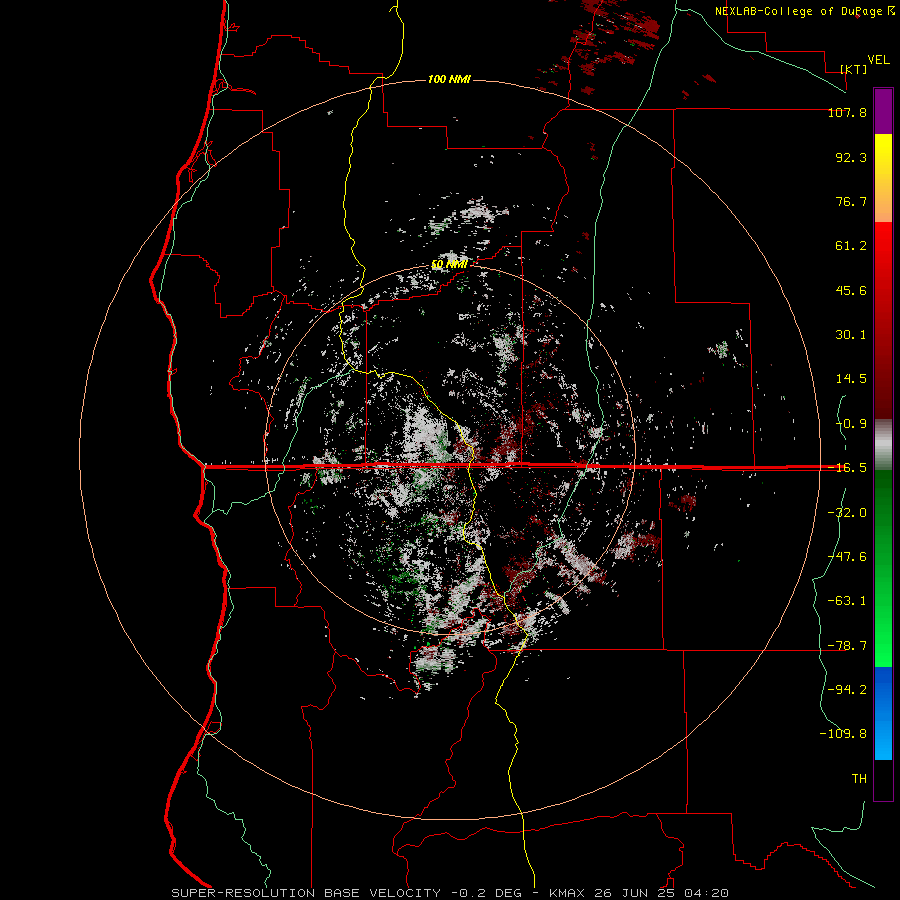Click the 100 NMI range ring label
Screen dimensions: 900x900
[449, 79]
